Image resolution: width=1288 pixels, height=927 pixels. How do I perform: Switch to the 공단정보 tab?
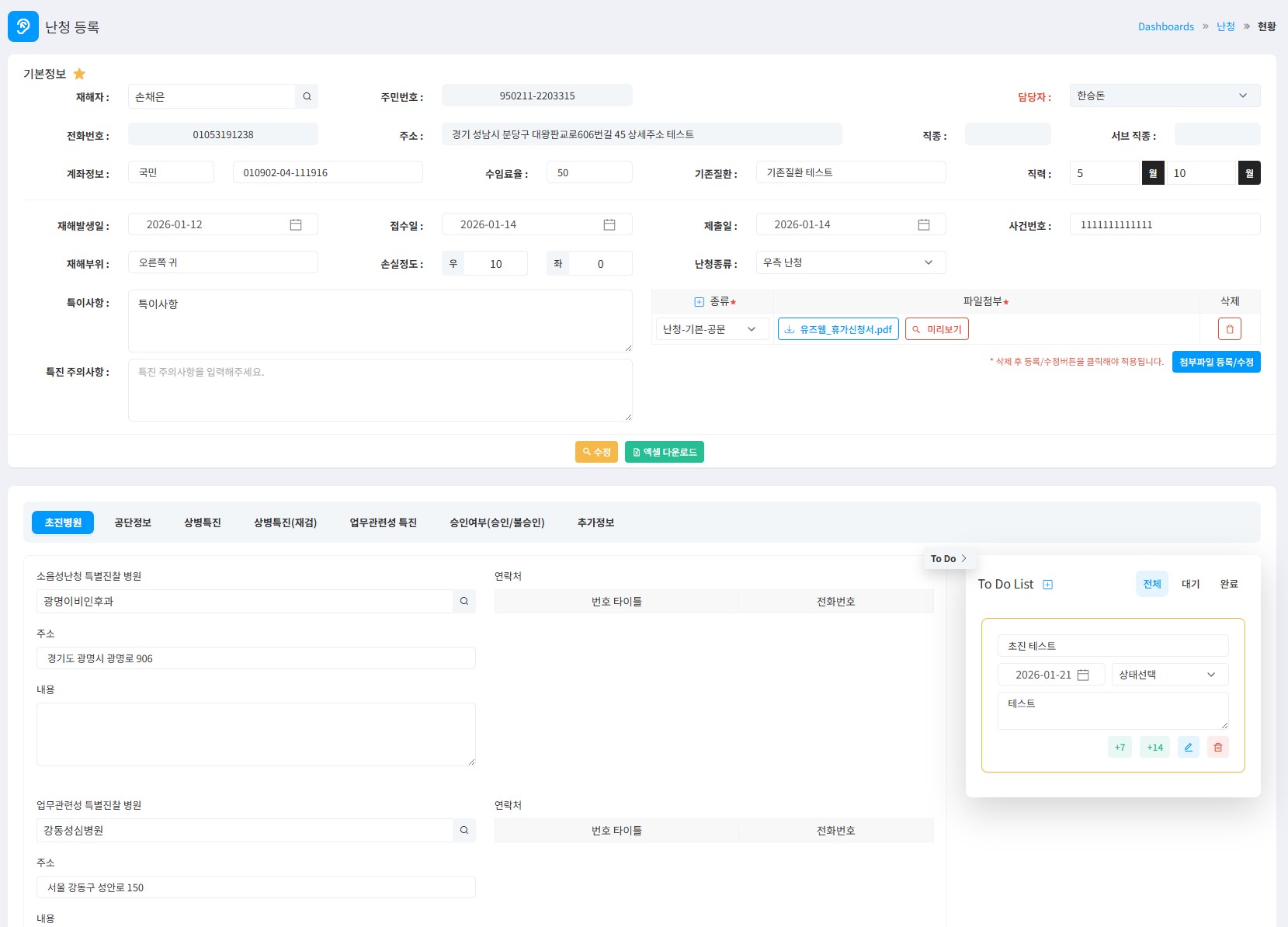[133, 523]
